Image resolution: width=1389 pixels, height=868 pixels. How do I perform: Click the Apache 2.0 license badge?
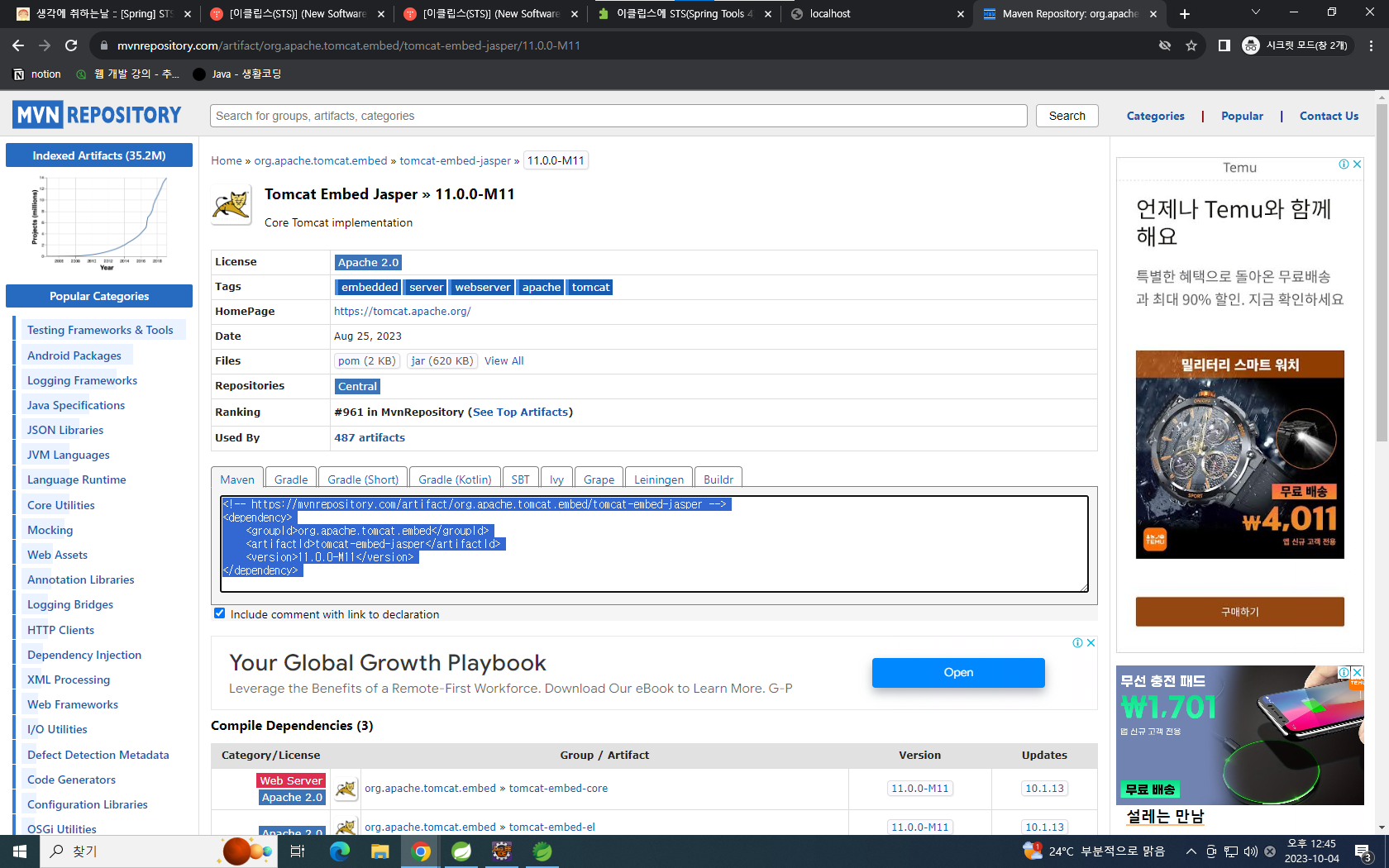pyautogui.click(x=368, y=262)
